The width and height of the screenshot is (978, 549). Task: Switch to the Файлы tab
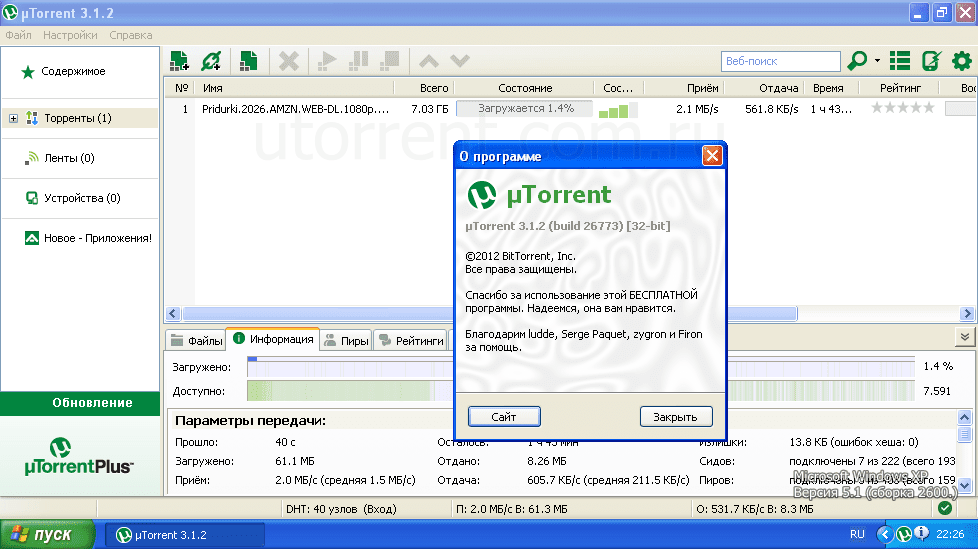coord(196,341)
